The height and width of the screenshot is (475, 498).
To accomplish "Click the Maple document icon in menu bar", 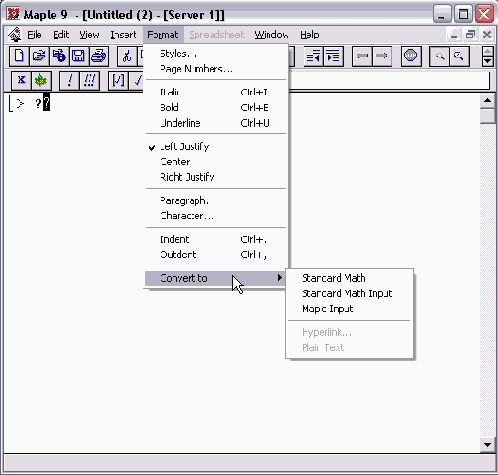I will pos(14,34).
